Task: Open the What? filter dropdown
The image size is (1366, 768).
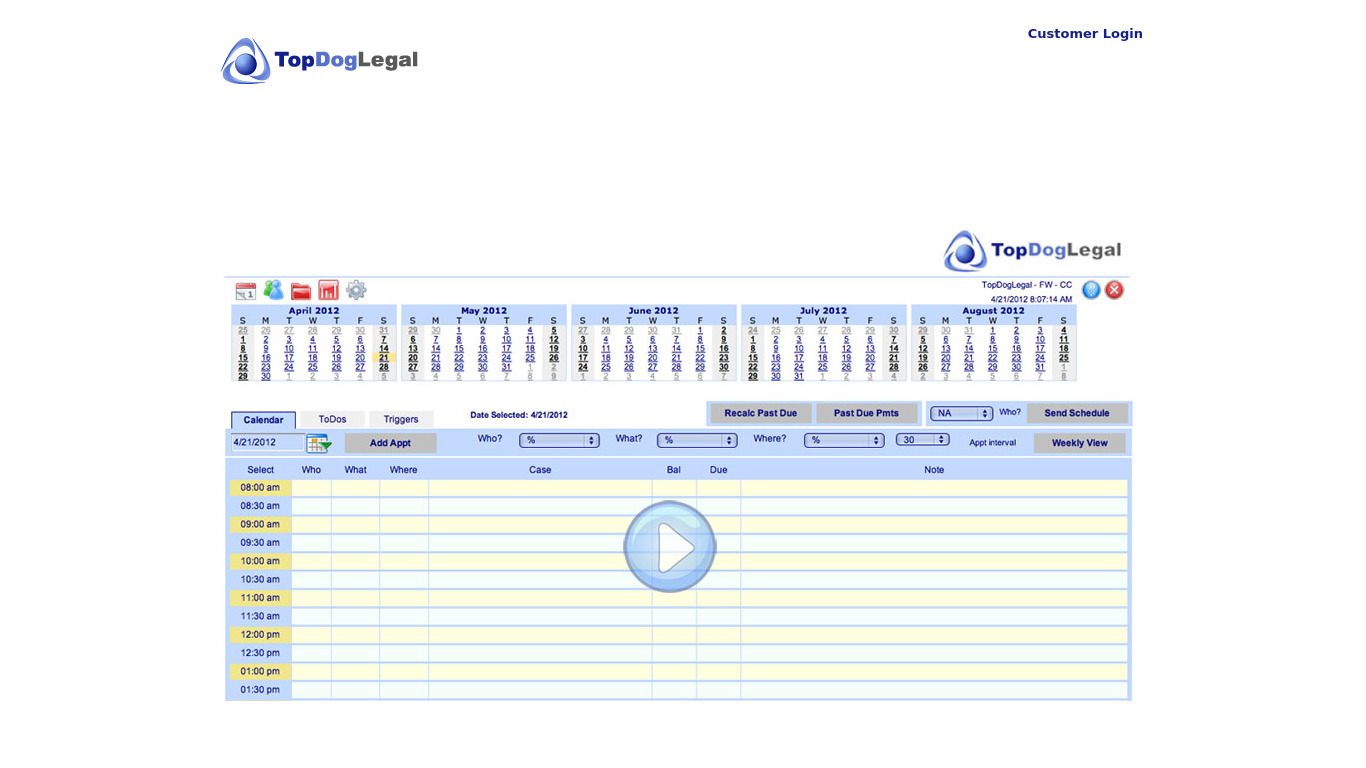Action: click(697, 440)
